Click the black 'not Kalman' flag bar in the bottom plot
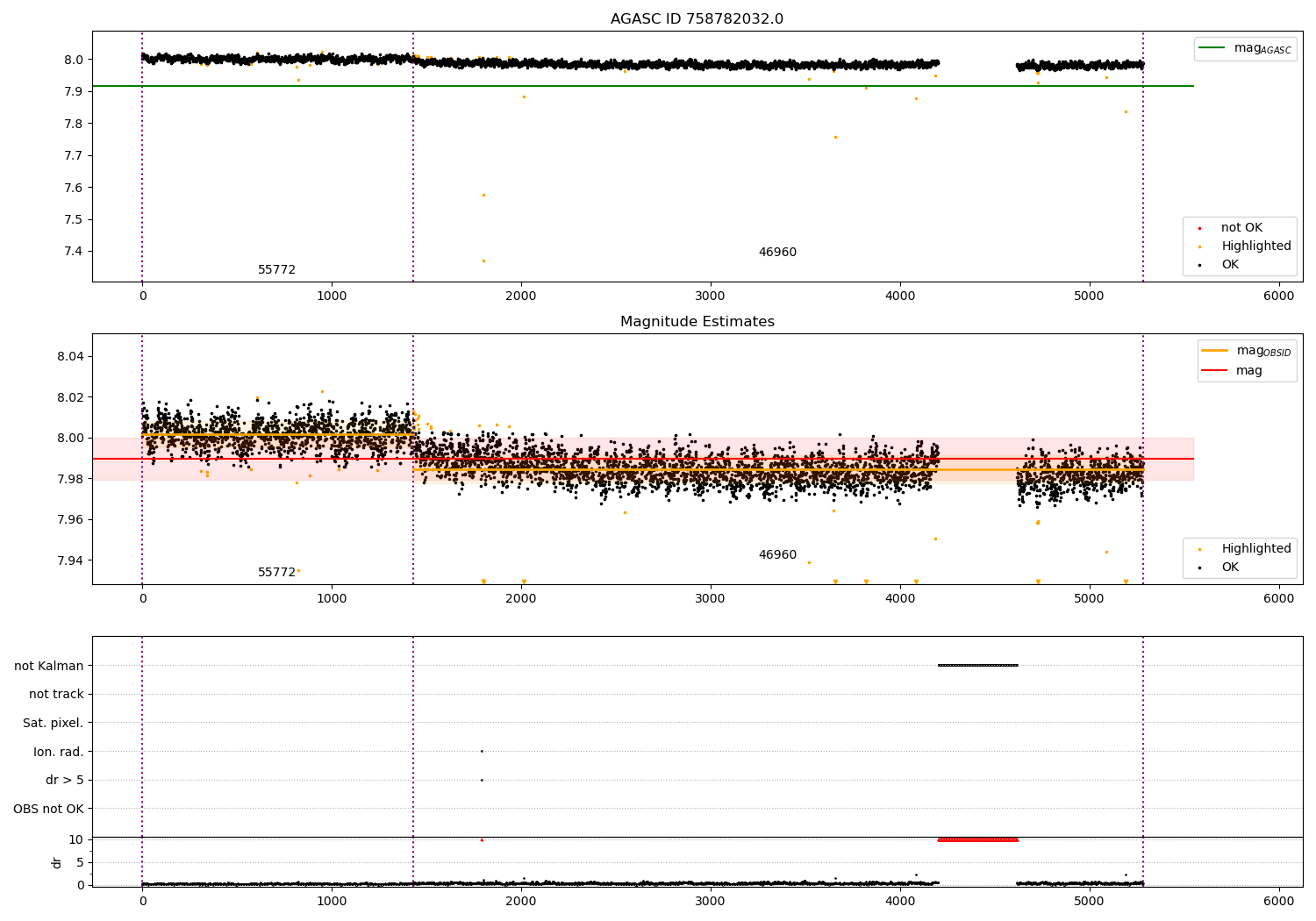 pos(977,665)
